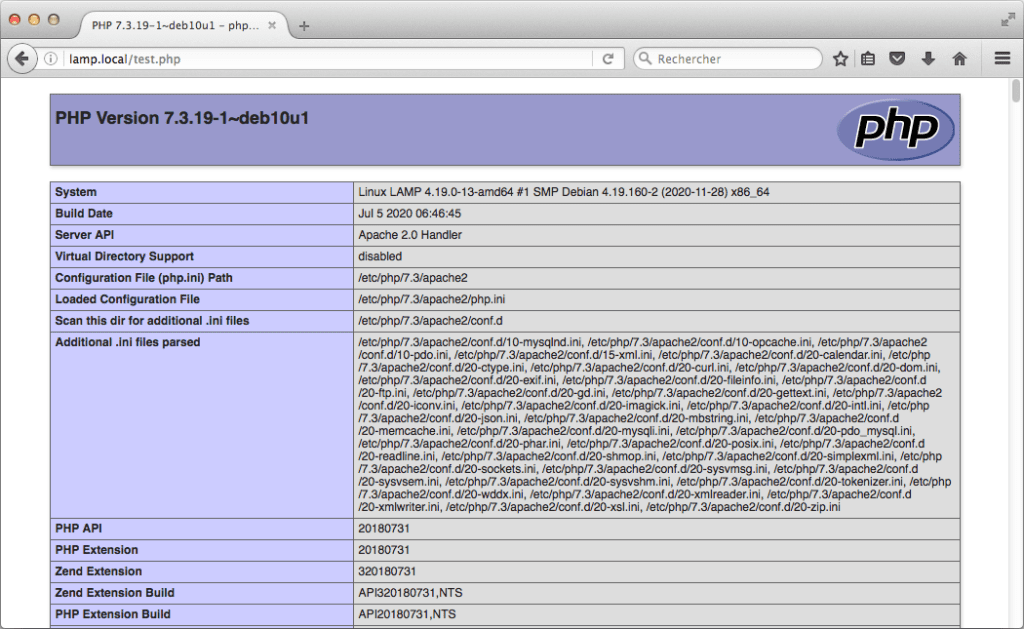Reload the test.php page

tap(608, 58)
